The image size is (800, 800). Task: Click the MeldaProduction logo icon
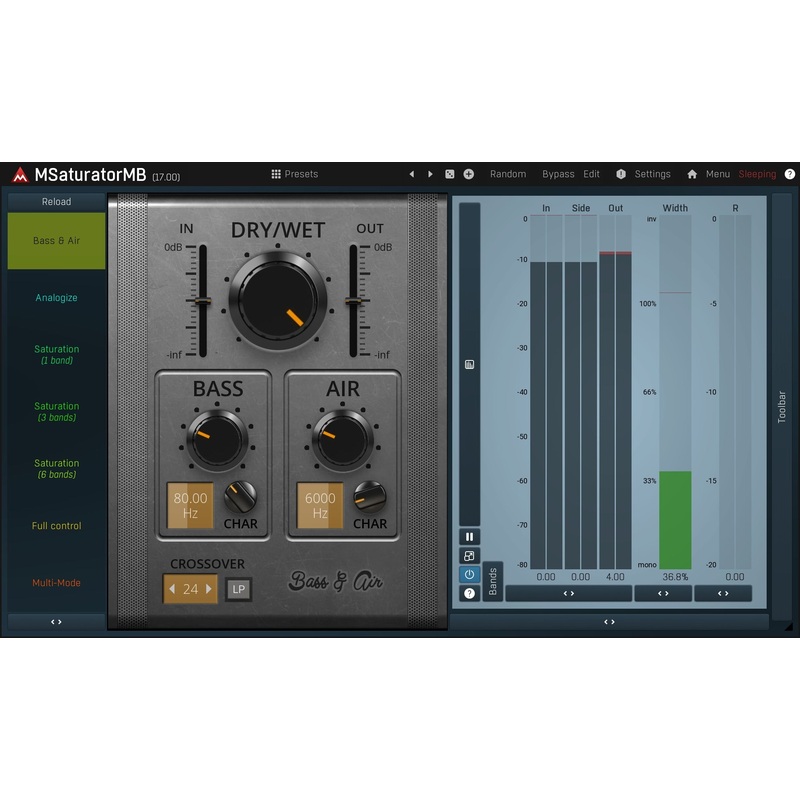pyautogui.click(x=20, y=175)
